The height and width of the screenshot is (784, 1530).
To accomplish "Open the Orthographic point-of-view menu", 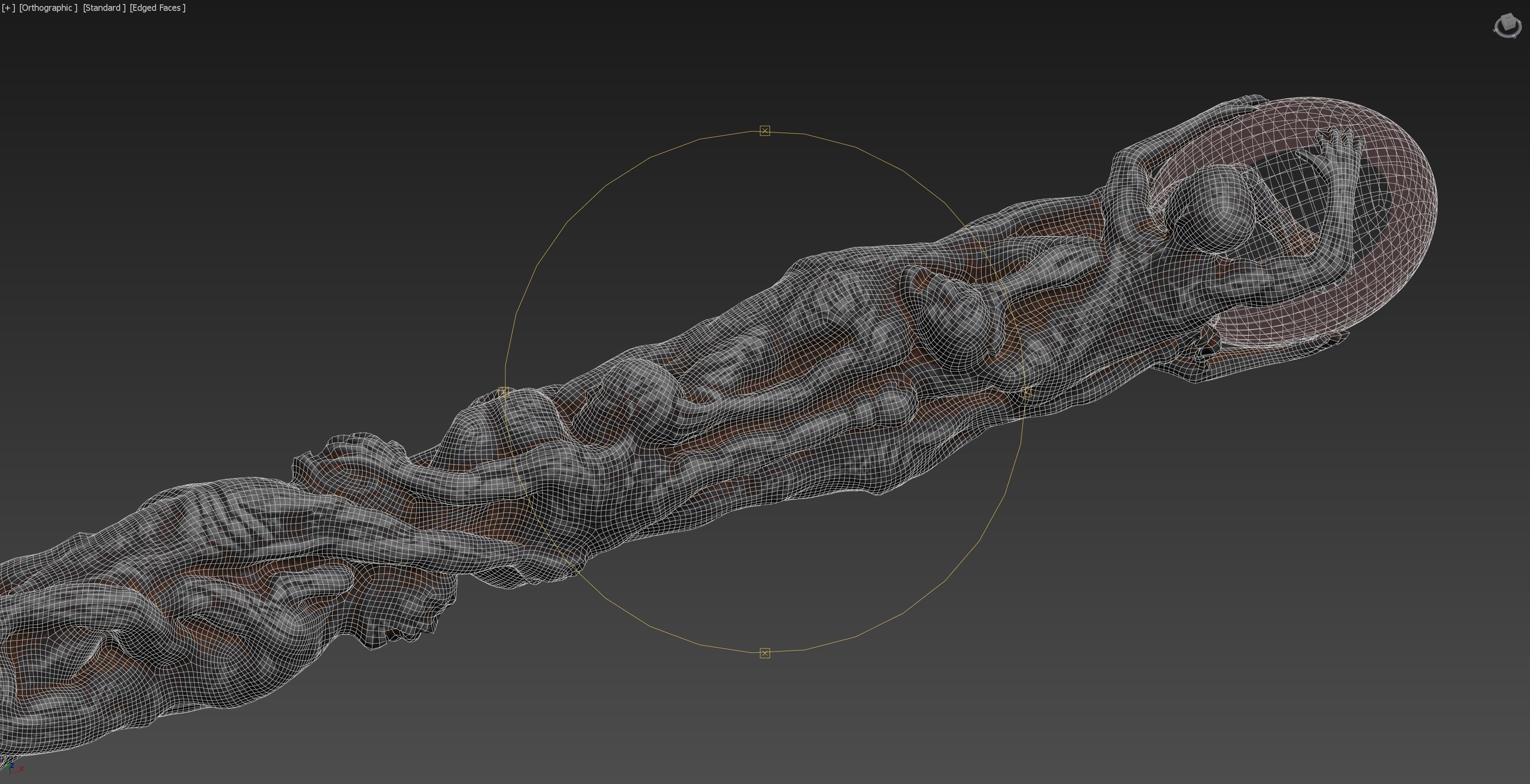I will click(48, 8).
